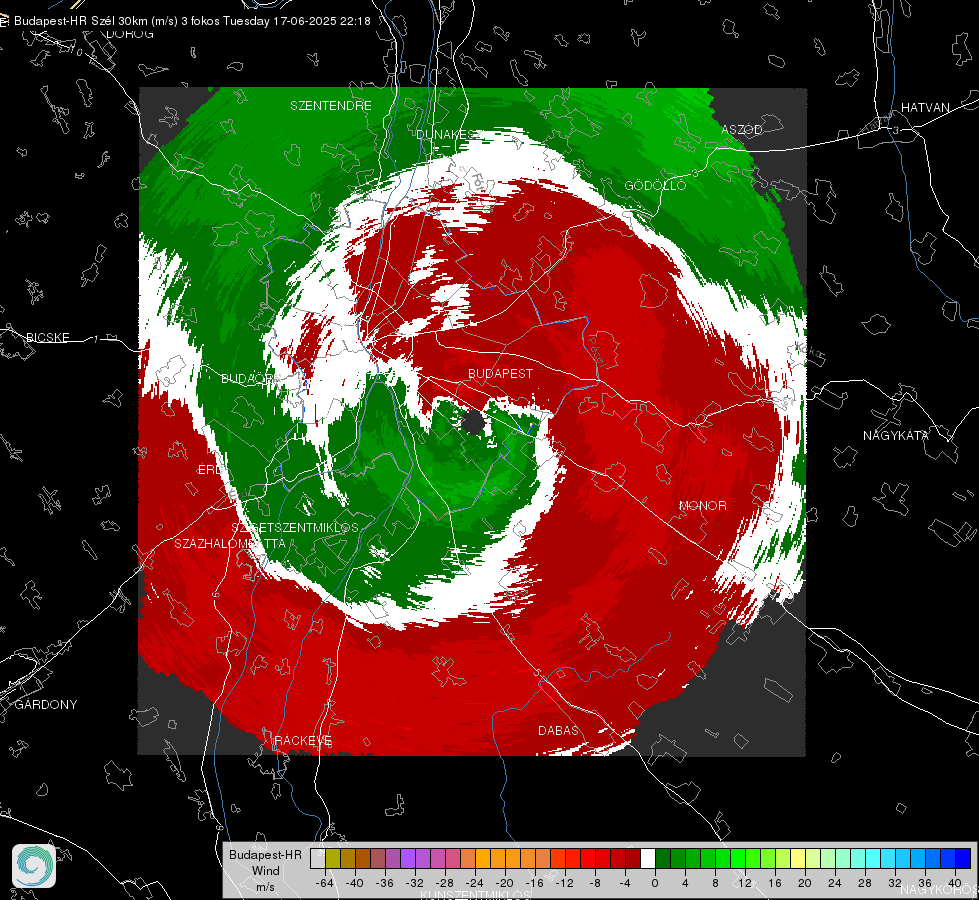
Task: Click the 20 legend value
Action: coord(805,883)
